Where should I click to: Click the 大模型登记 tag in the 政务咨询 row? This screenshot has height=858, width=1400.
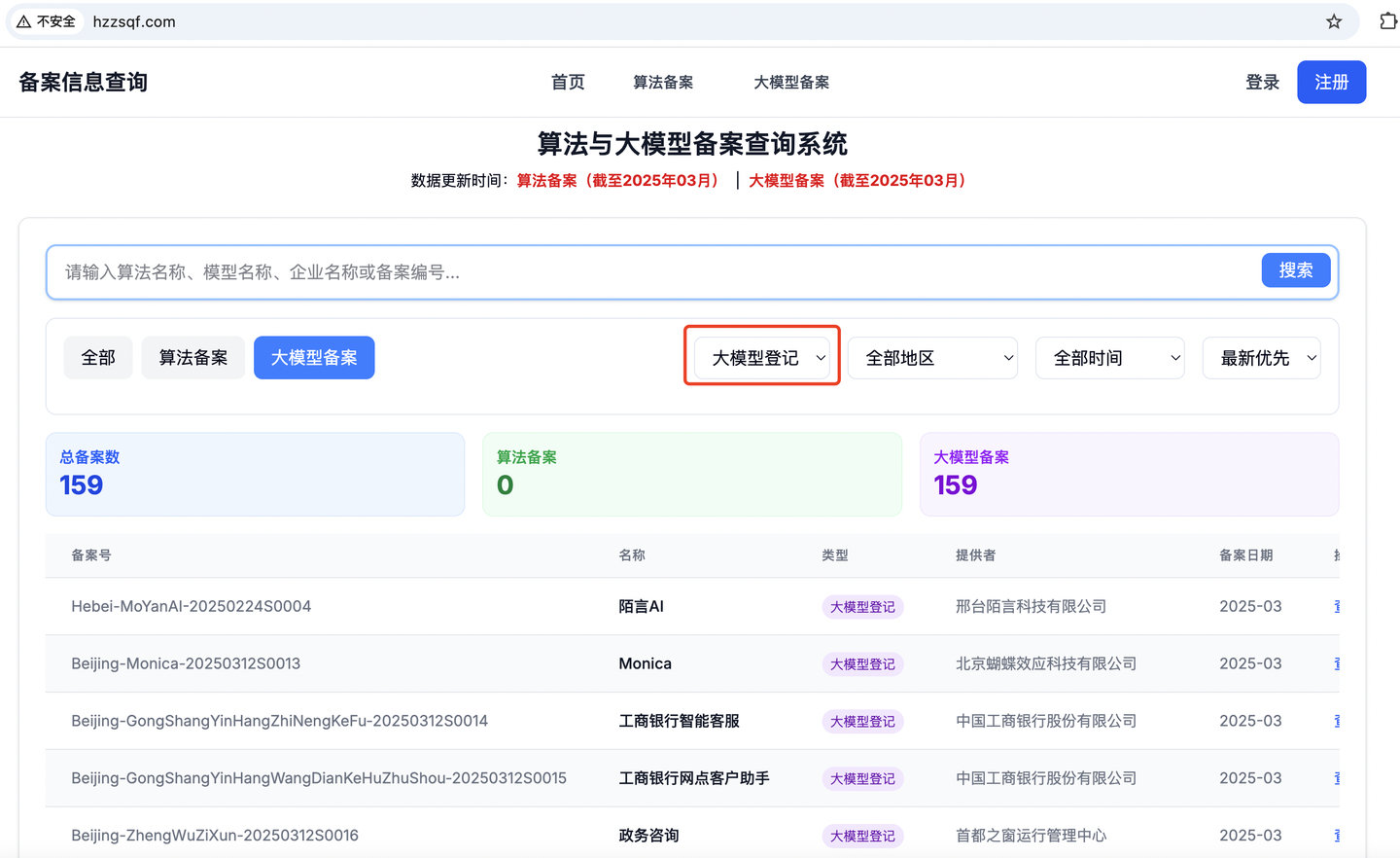click(x=862, y=837)
